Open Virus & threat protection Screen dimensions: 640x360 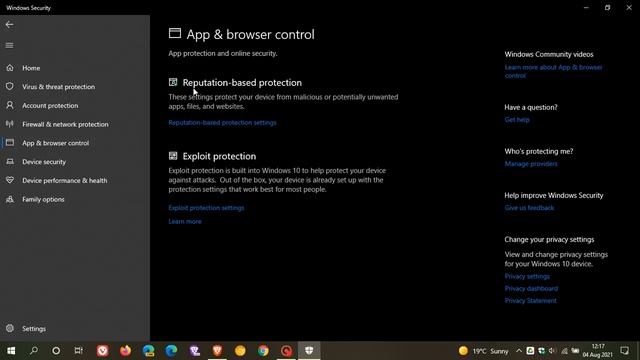(x=58, y=87)
